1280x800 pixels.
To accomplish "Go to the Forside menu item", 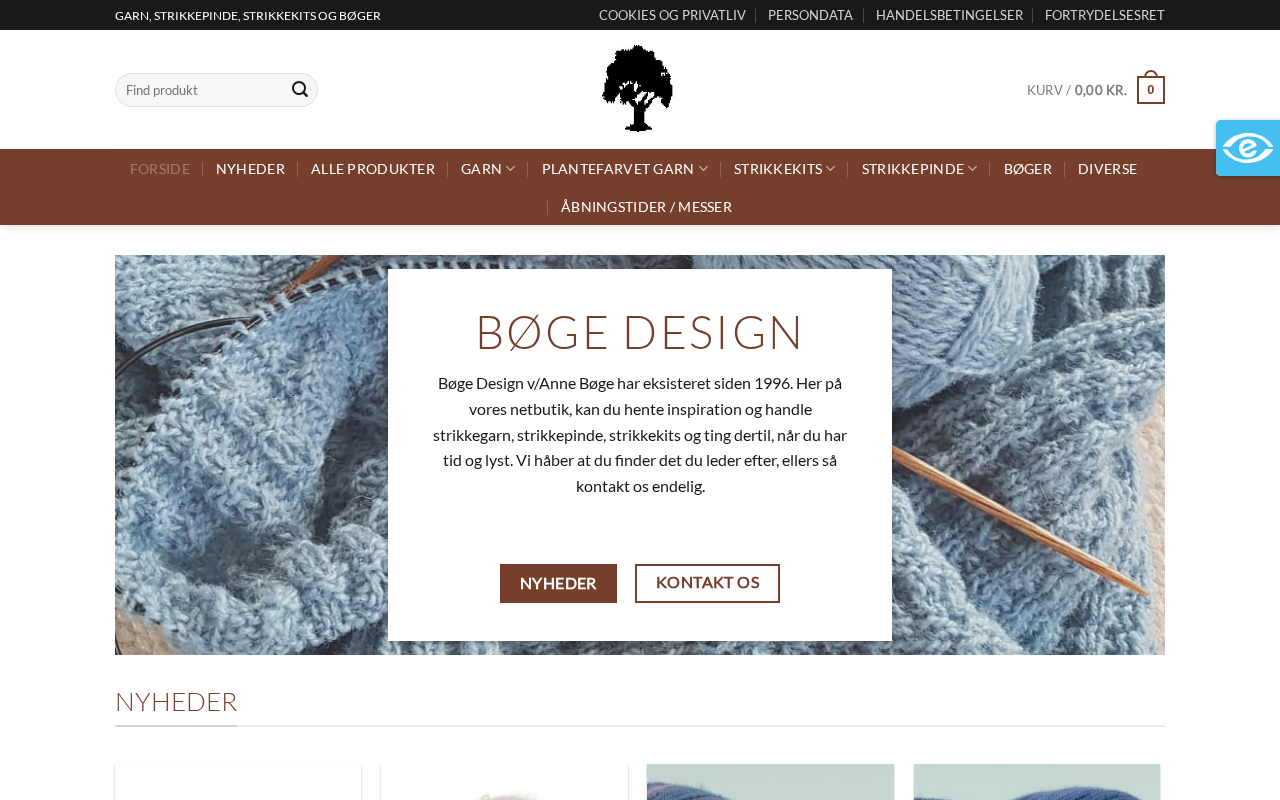I will tap(160, 169).
